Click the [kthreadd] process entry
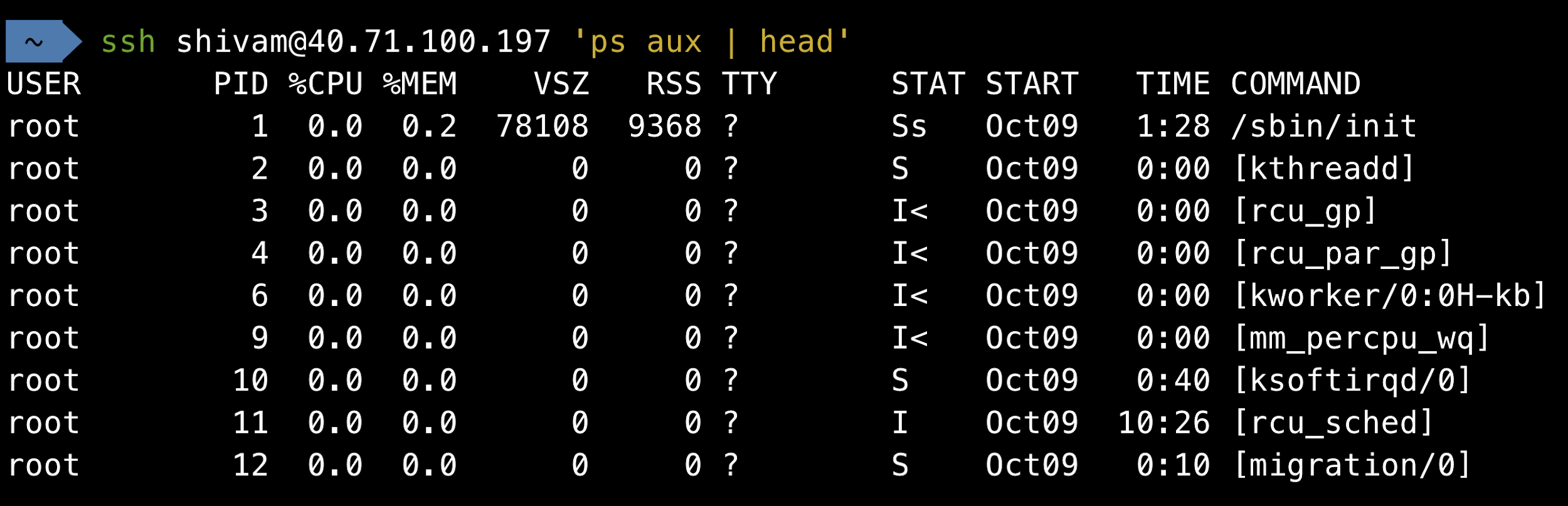Image resolution: width=1568 pixels, height=506 pixels. (x=1323, y=169)
